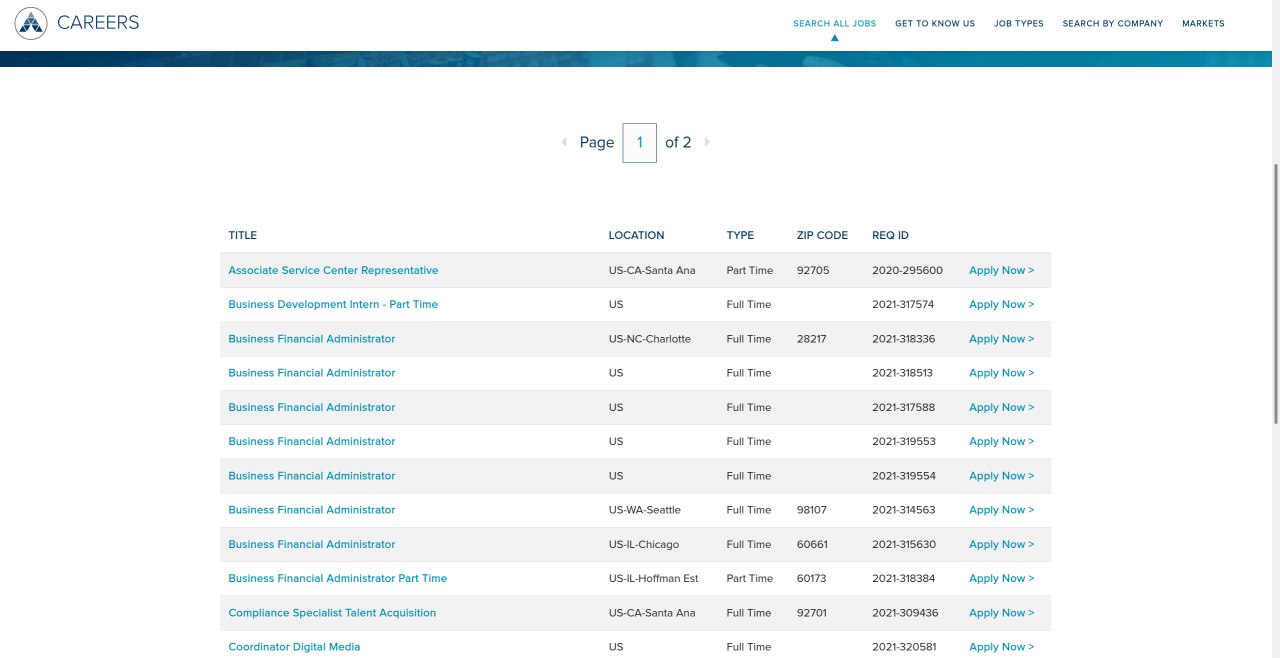Screen dimensions: 1280x658
Task: Click the 'of 2' page count text
Action: (x=678, y=142)
